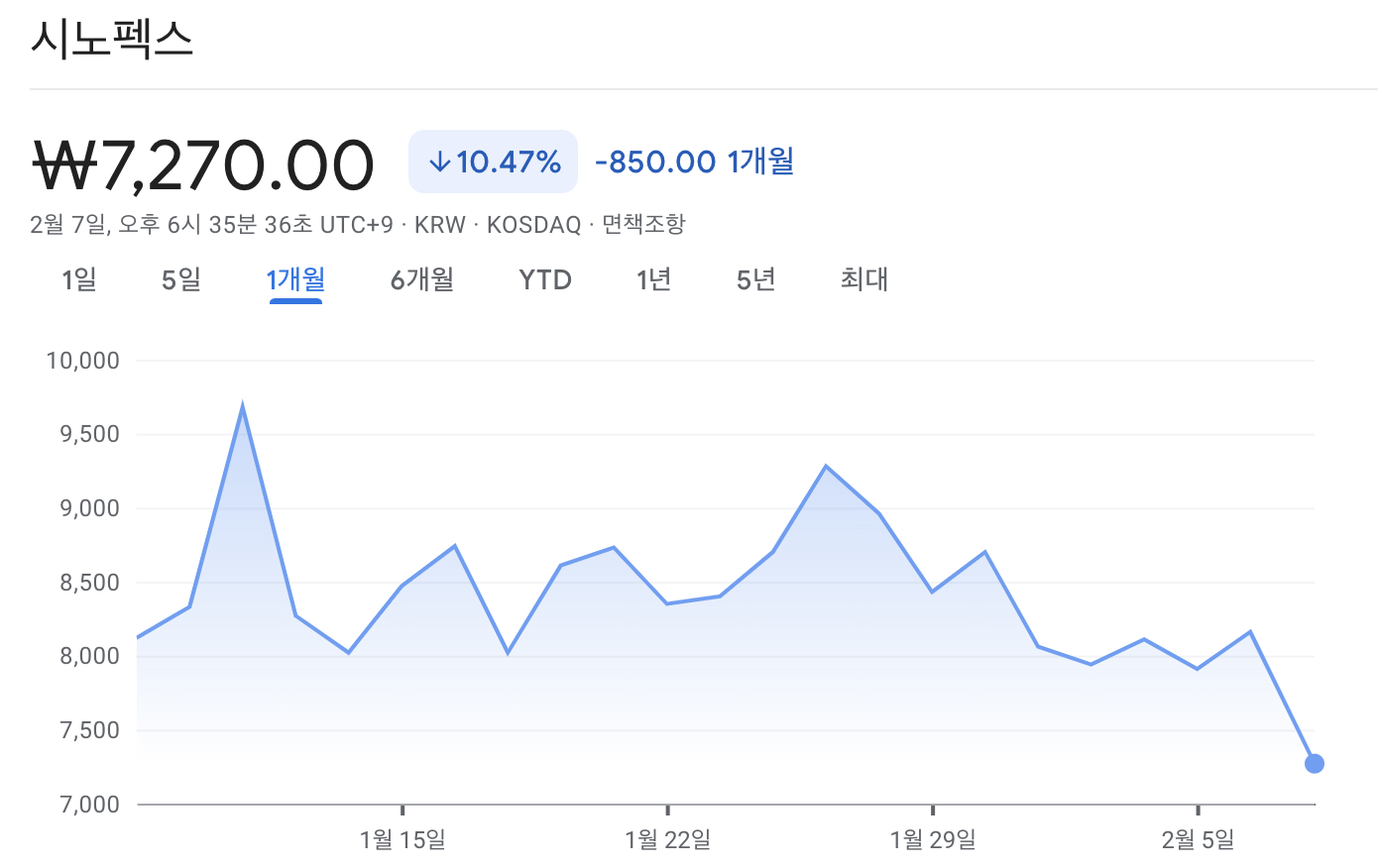
Task: Click the 8,000 y-axis label
Action: (89, 656)
